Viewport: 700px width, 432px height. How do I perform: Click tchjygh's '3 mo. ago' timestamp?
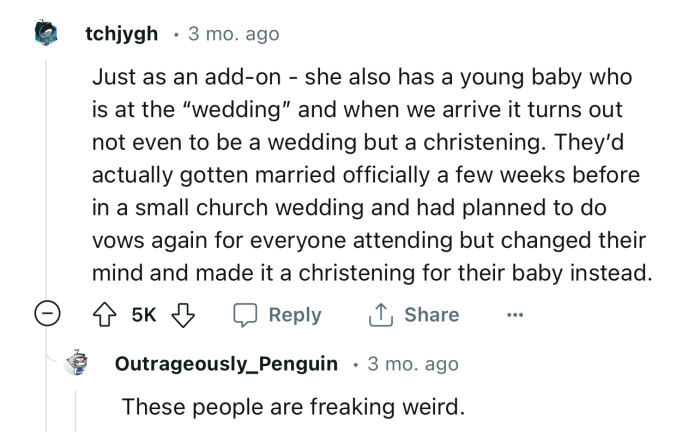[x=226, y=34]
